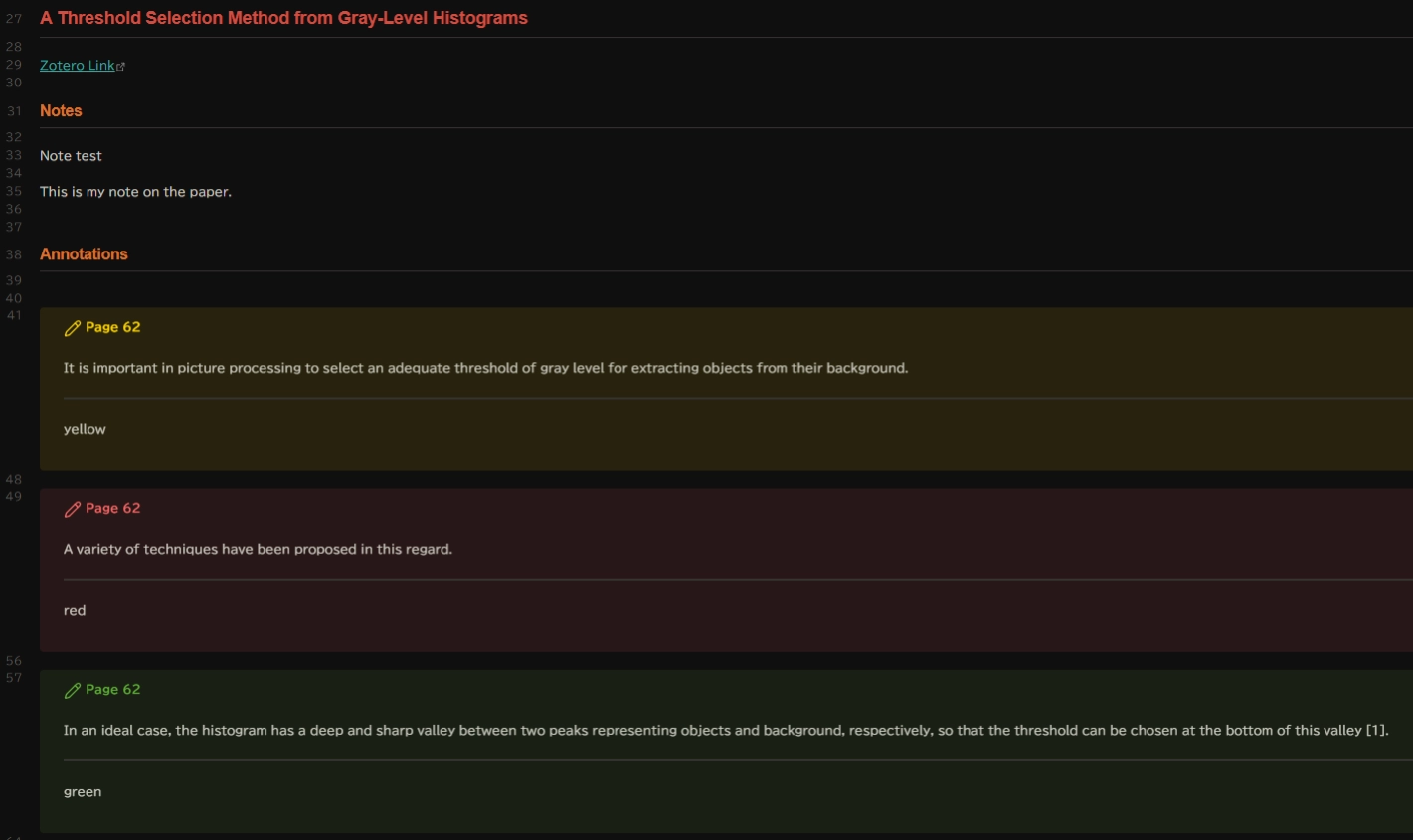The height and width of the screenshot is (840, 1413).
Task: Click the "yellow" comment in the first callout
Action: [x=85, y=429]
